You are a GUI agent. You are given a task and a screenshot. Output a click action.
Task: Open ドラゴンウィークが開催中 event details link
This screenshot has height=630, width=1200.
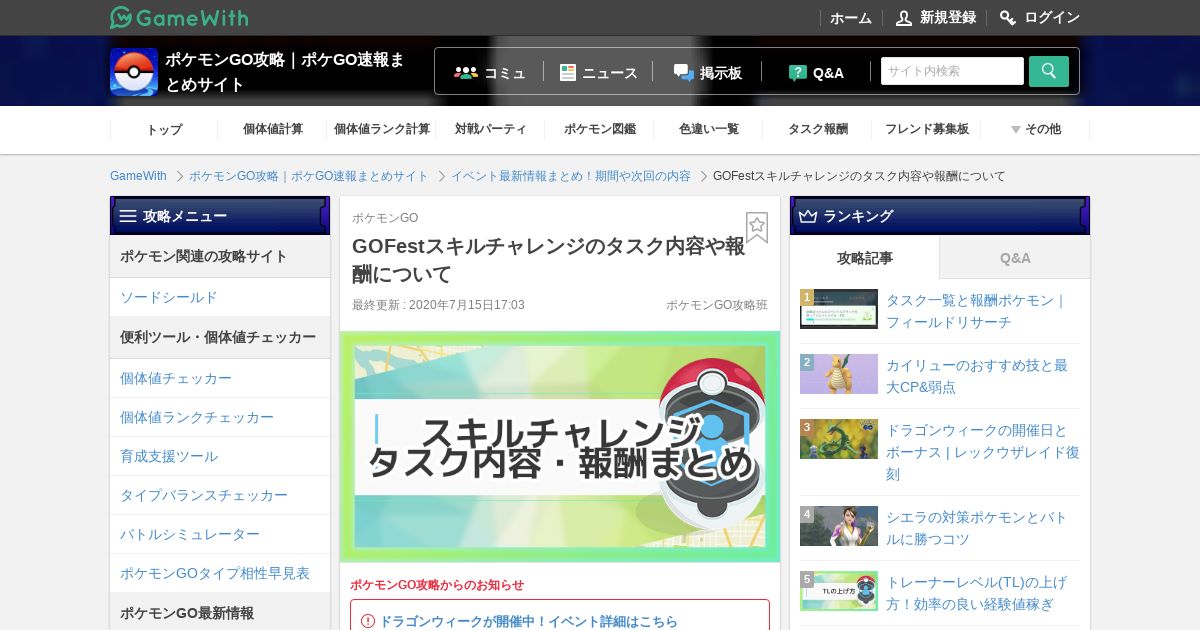pos(528,621)
